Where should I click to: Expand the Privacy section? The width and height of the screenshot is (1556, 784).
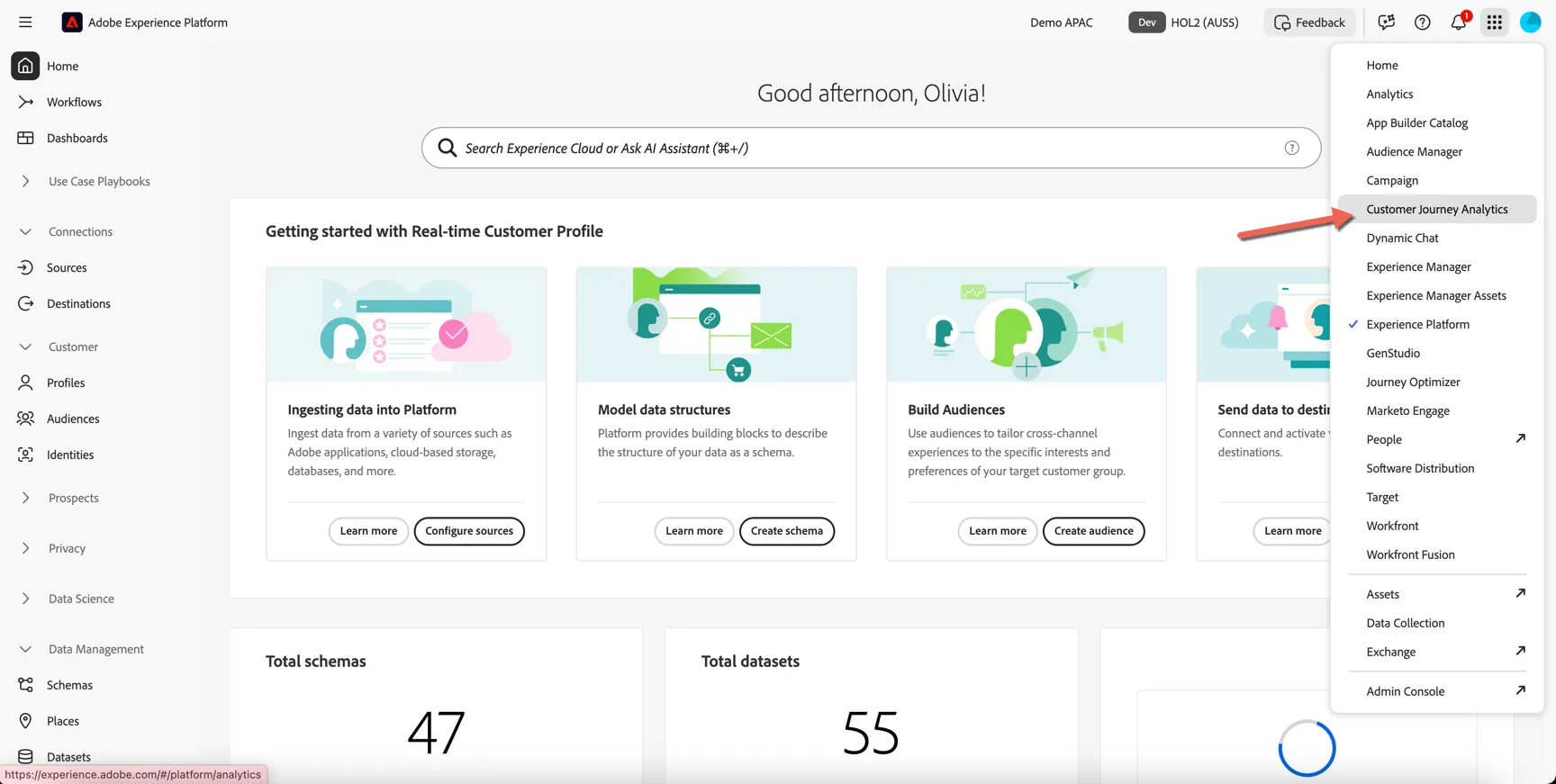click(x=25, y=548)
